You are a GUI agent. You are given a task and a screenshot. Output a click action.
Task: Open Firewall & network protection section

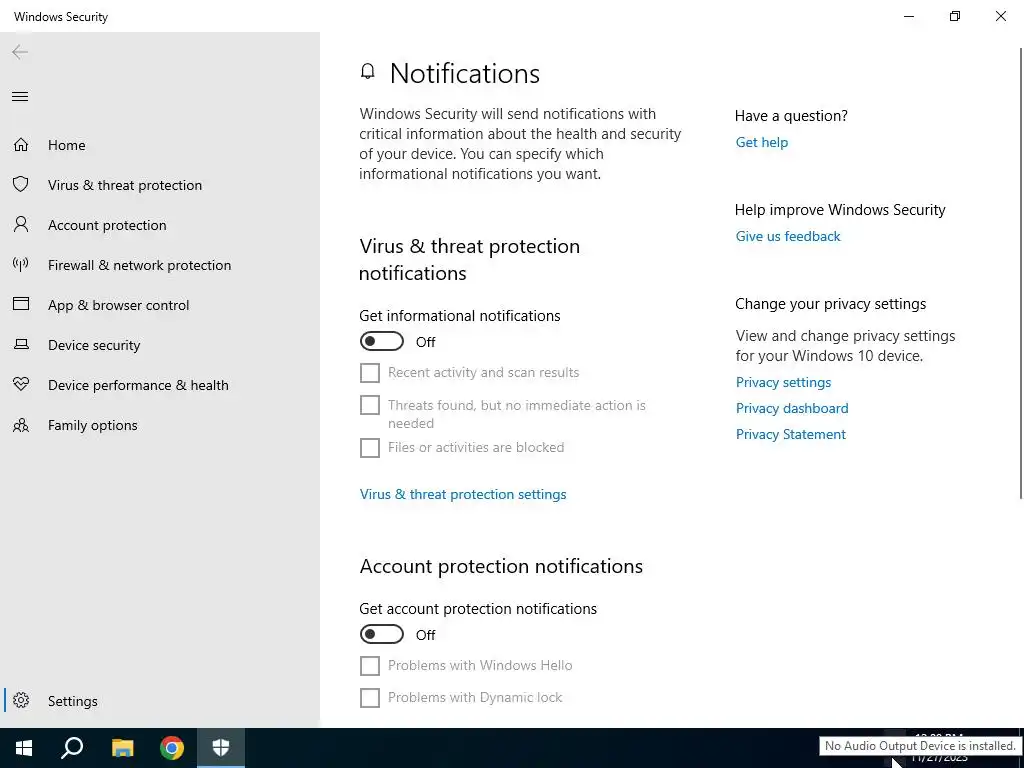tap(160, 265)
